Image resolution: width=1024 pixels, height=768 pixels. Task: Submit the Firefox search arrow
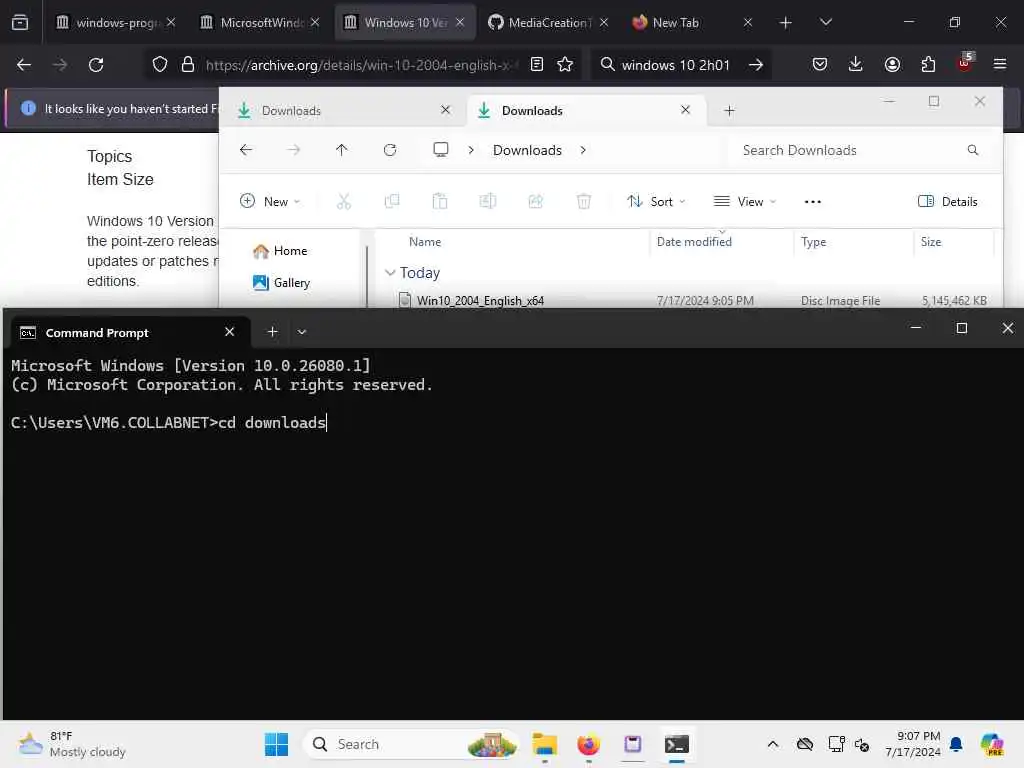click(756, 65)
